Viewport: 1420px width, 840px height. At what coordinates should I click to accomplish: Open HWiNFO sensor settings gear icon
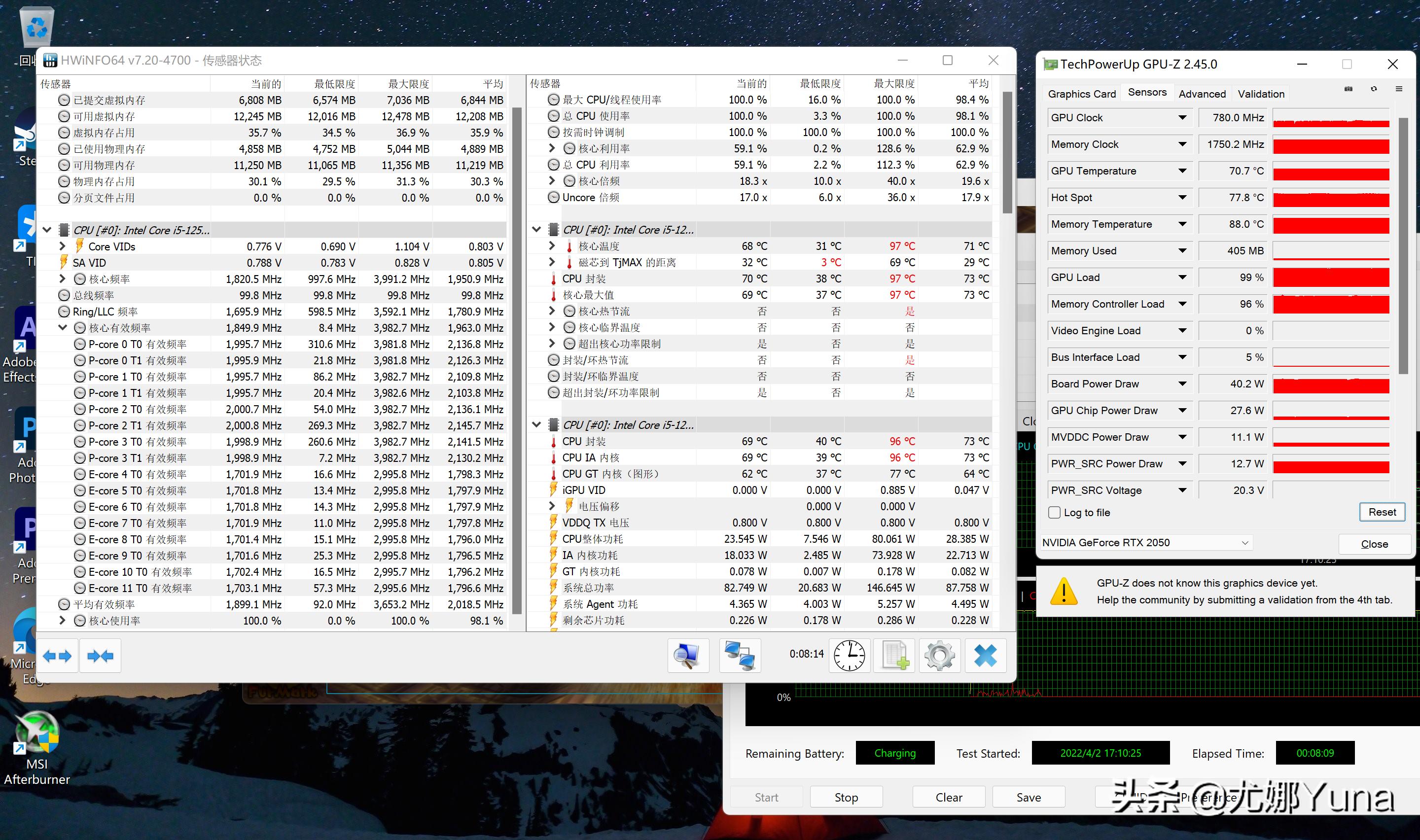(x=939, y=656)
